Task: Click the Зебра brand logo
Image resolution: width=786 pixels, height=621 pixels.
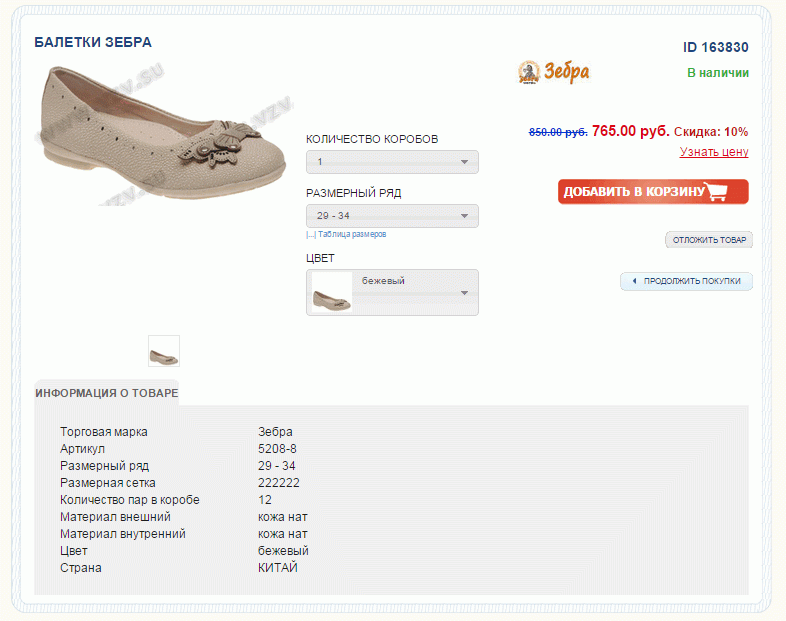Action: [x=554, y=72]
